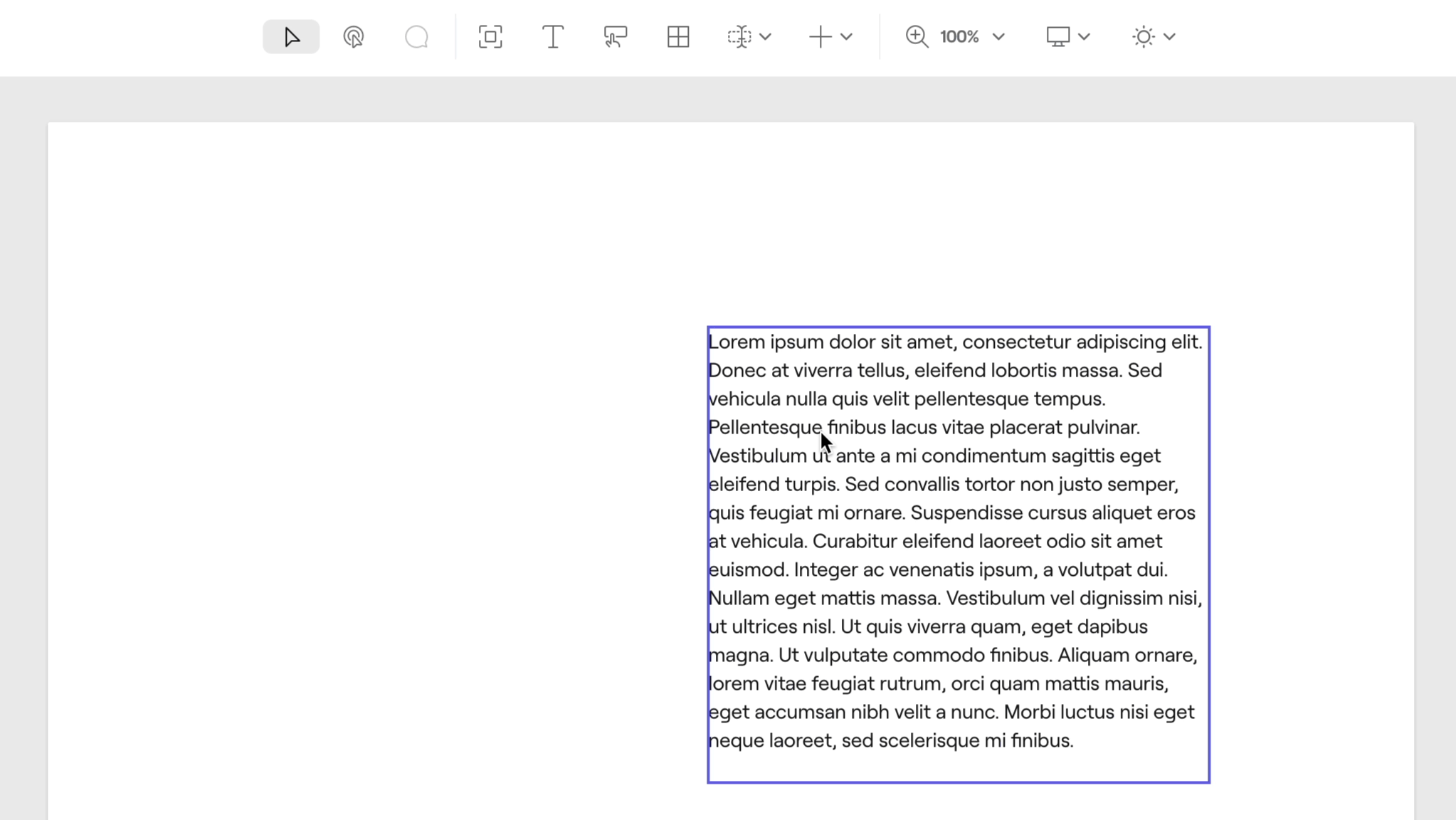The height and width of the screenshot is (820, 1456).
Task: Click line starting 'ut ultrices nisl. Ut quis'
Action: (928, 627)
